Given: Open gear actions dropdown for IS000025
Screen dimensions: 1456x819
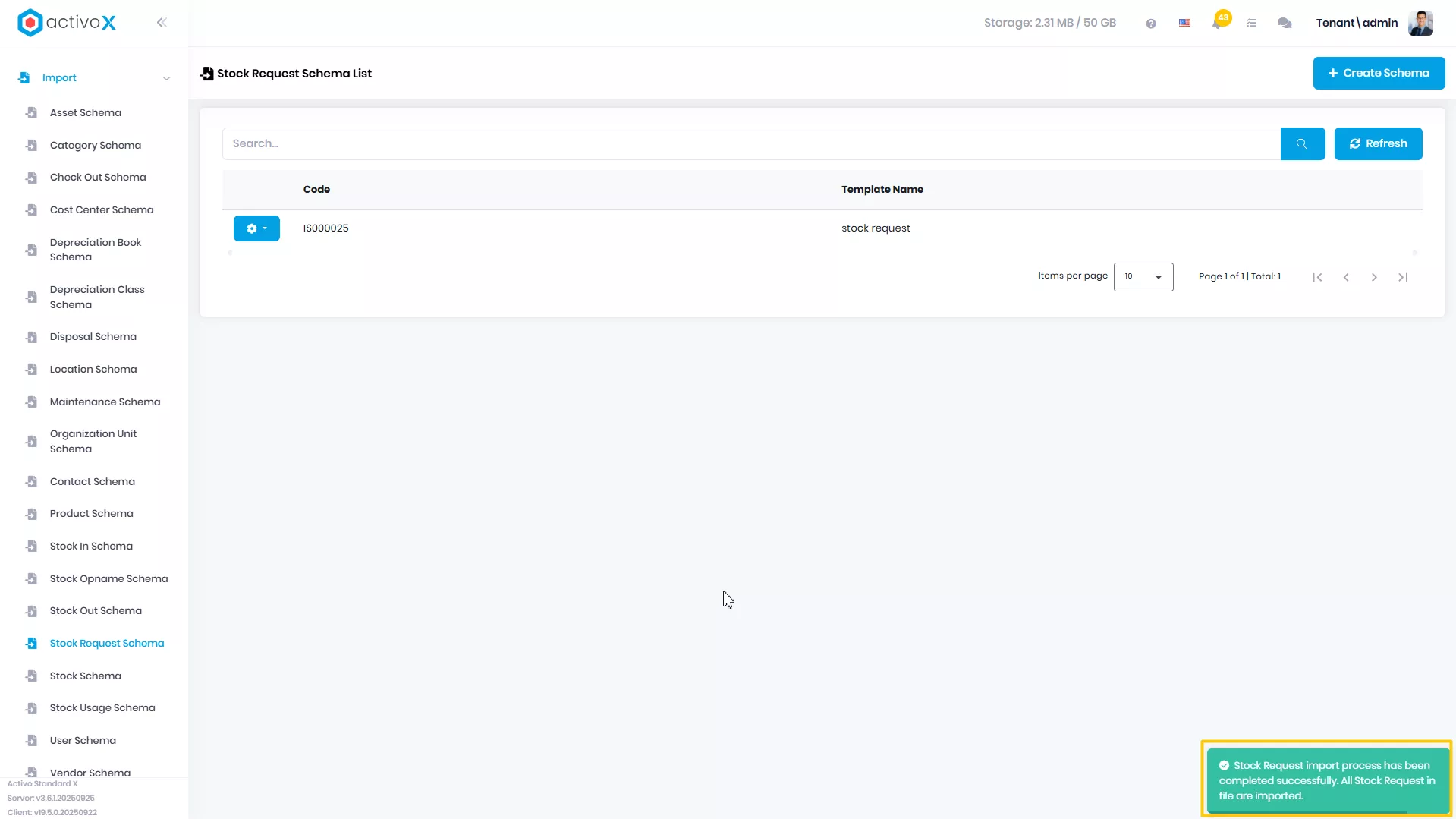Looking at the screenshot, I should (256, 228).
